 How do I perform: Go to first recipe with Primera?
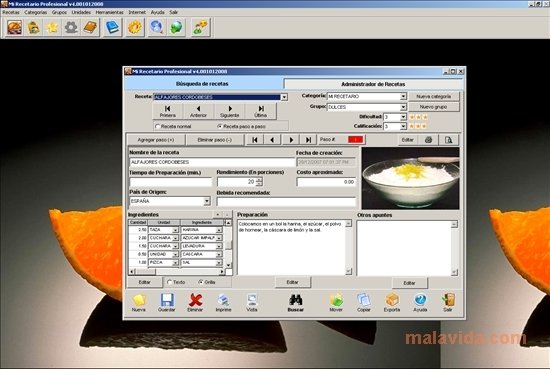pos(168,112)
